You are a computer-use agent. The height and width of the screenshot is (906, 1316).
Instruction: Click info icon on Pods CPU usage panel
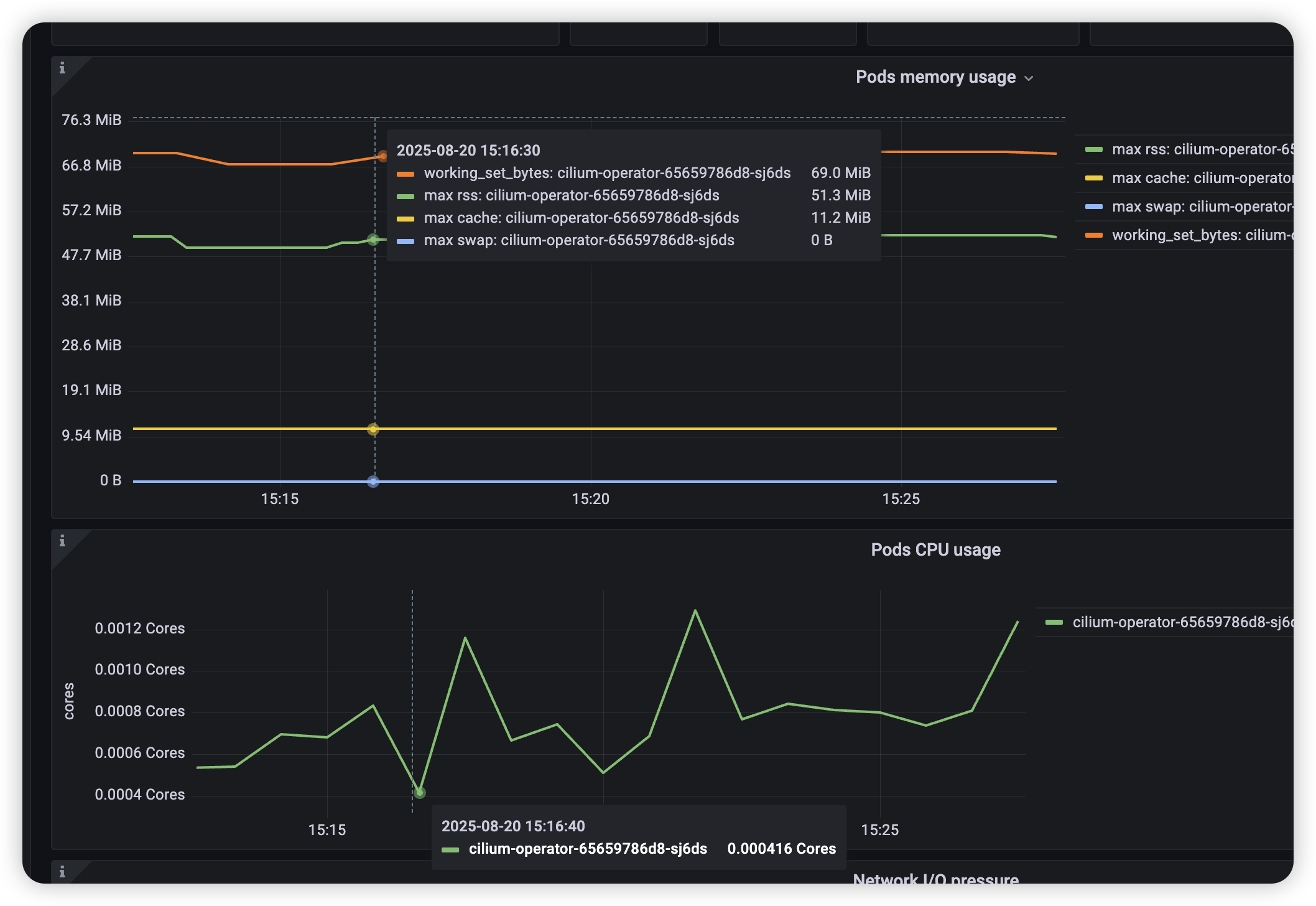[x=62, y=541]
